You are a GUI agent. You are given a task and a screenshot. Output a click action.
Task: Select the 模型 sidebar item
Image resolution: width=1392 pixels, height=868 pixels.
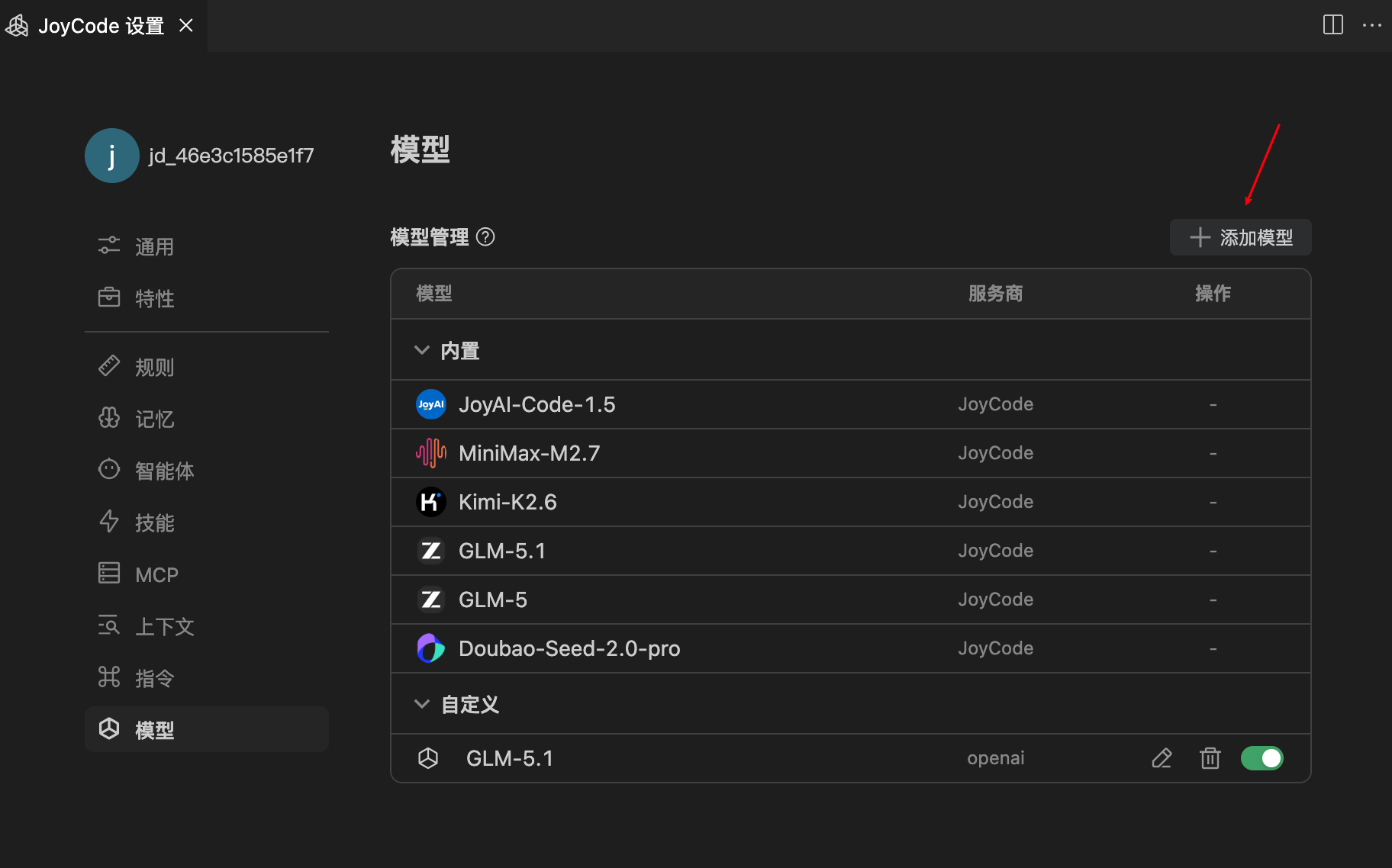tap(206, 730)
